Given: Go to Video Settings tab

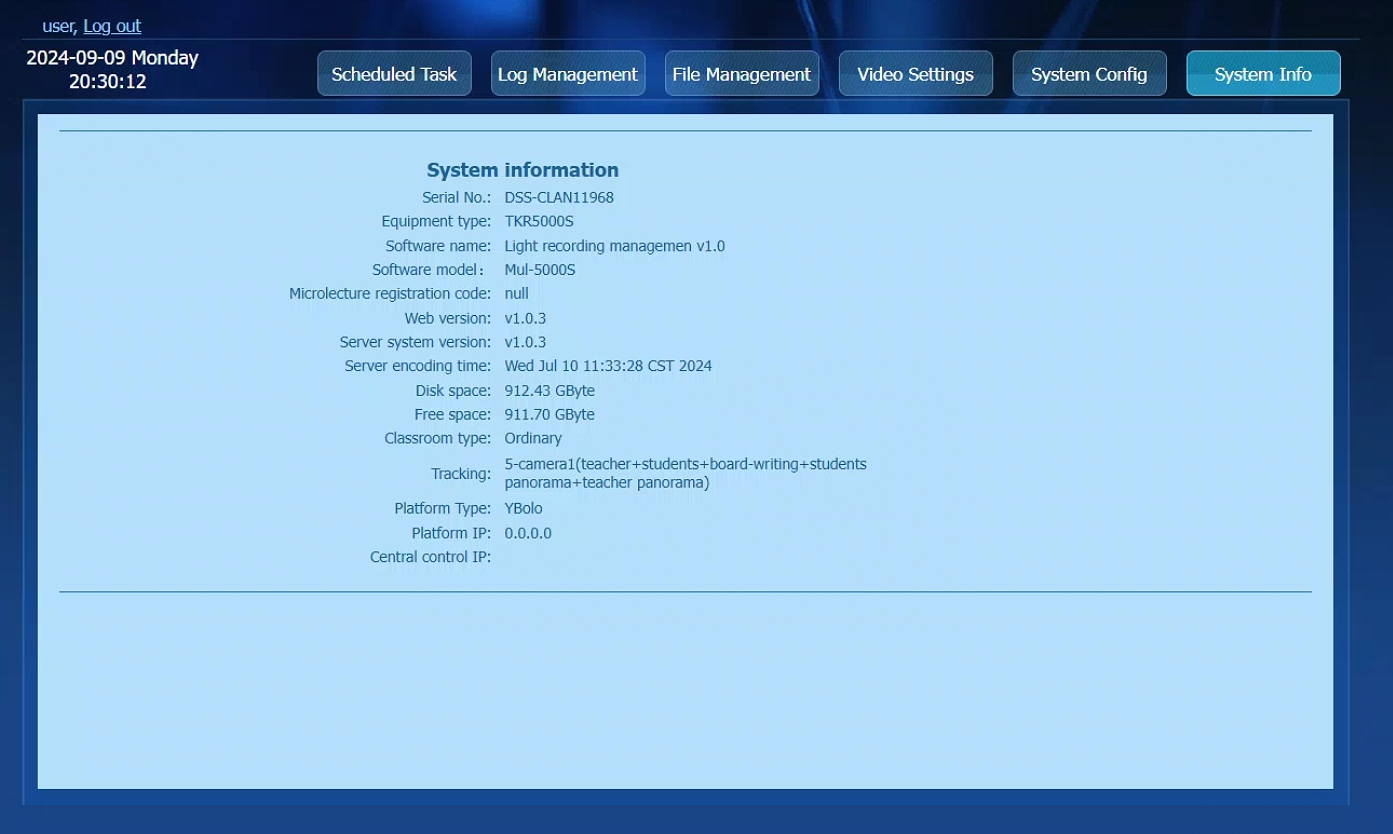Looking at the screenshot, I should [x=916, y=74].
